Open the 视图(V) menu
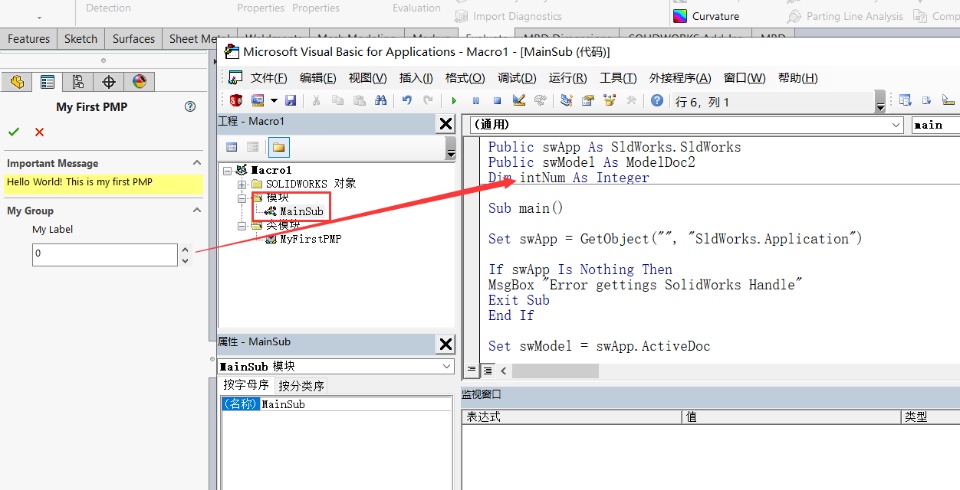 (x=367, y=78)
